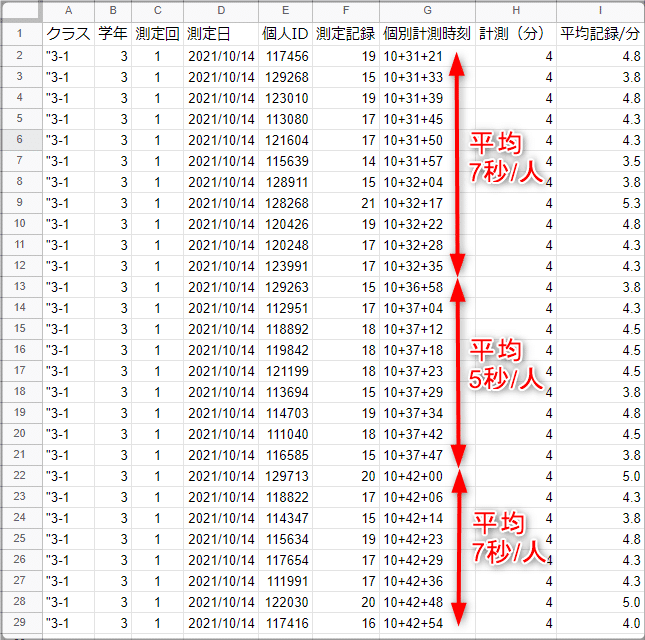Select ID cell 128268
Viewport: 645px width, 640px height.
point(285,203)
